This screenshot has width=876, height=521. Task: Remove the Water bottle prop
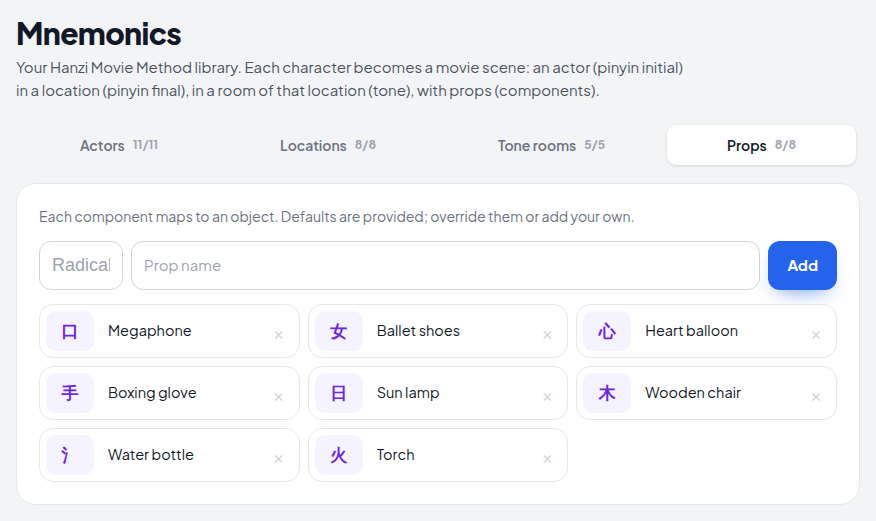279,459
